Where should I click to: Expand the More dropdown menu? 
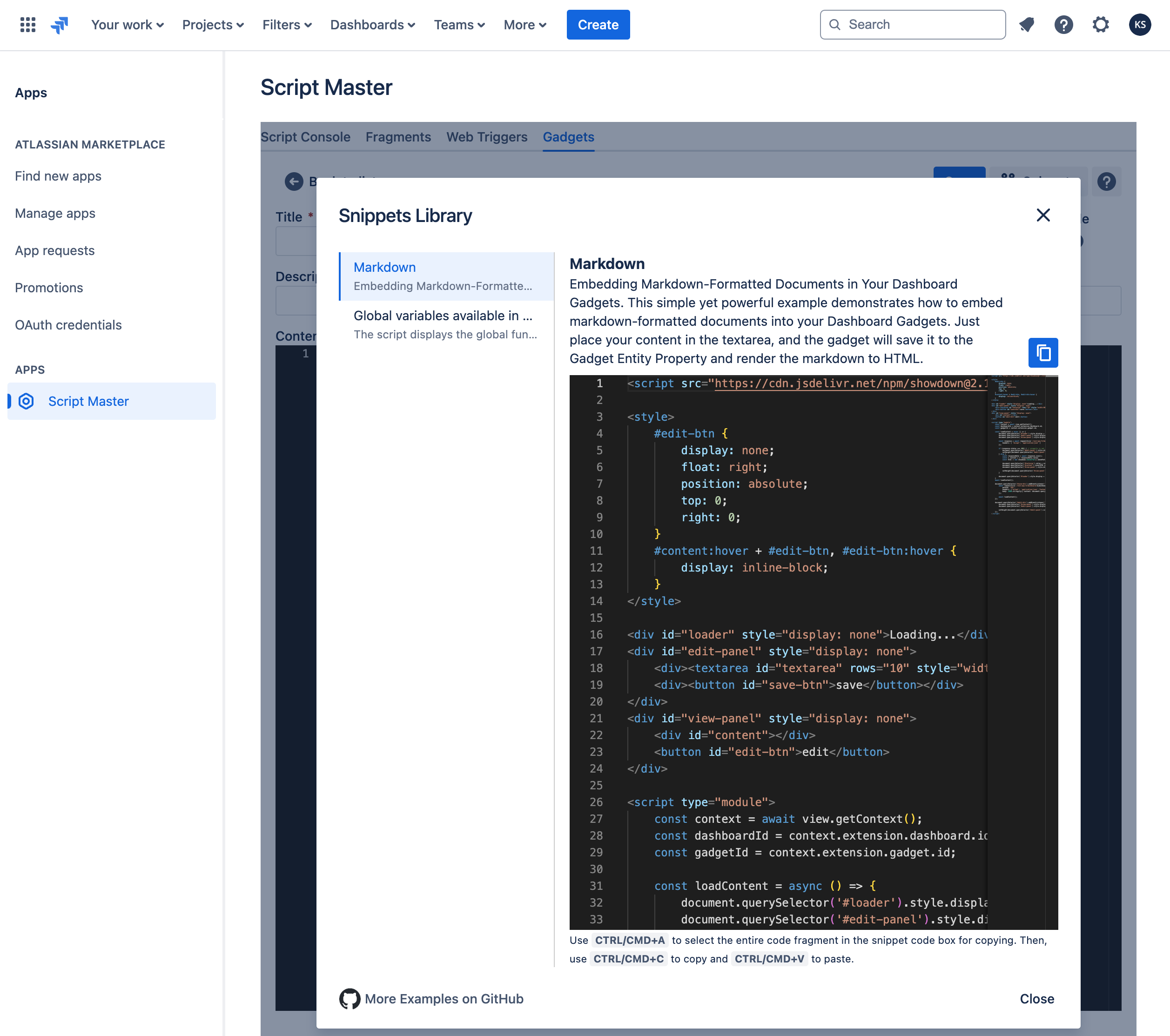(x=524, y=25)
